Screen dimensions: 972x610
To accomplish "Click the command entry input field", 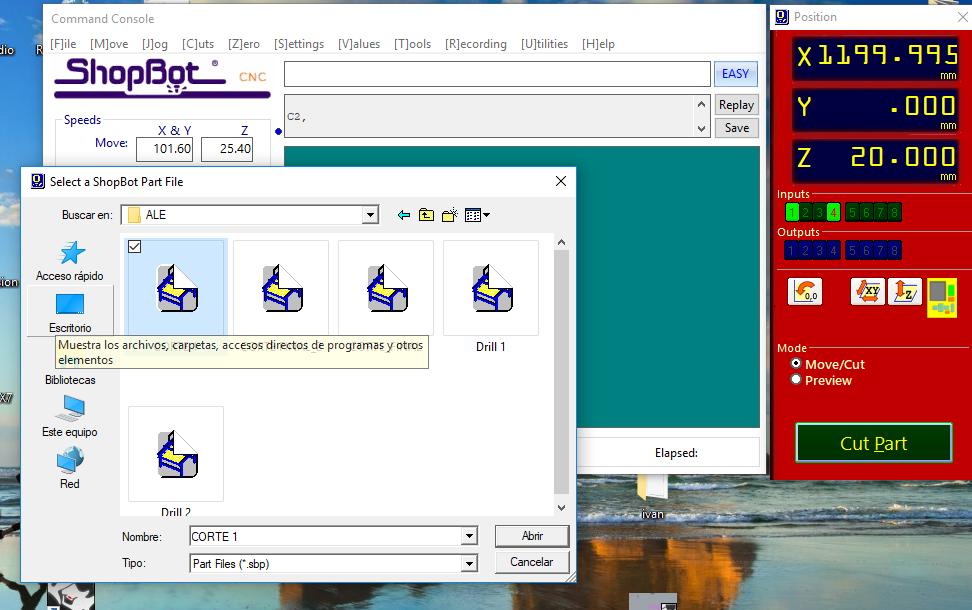I will [497, 74].
